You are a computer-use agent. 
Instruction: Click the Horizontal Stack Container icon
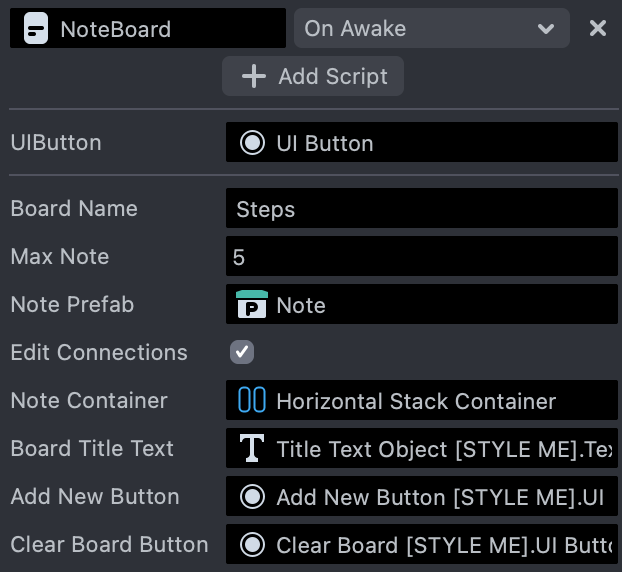tap(252, 401)
